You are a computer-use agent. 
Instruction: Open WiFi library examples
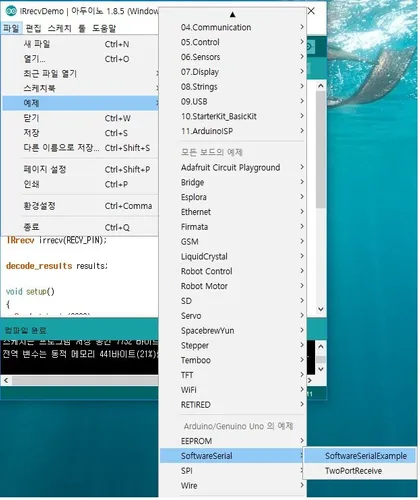point(233,390)
